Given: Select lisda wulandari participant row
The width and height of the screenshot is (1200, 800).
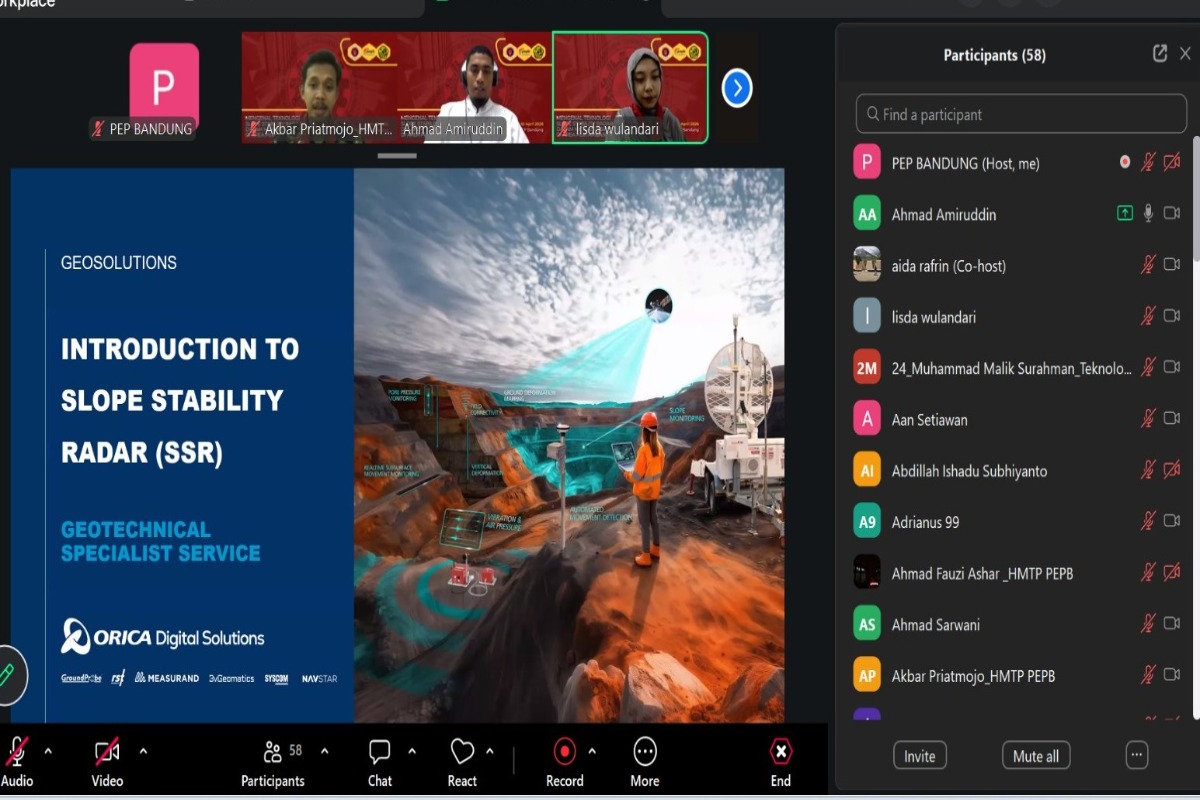Looking at the screenshot, I should (1018, 316).
